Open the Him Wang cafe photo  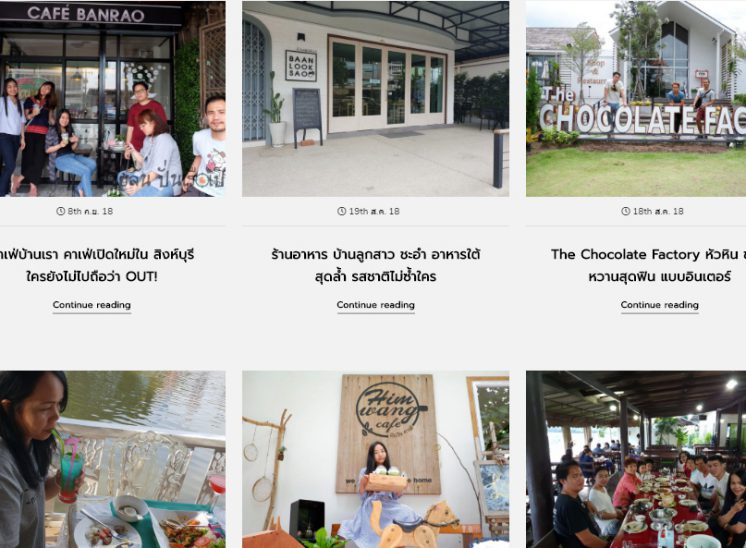375,460
